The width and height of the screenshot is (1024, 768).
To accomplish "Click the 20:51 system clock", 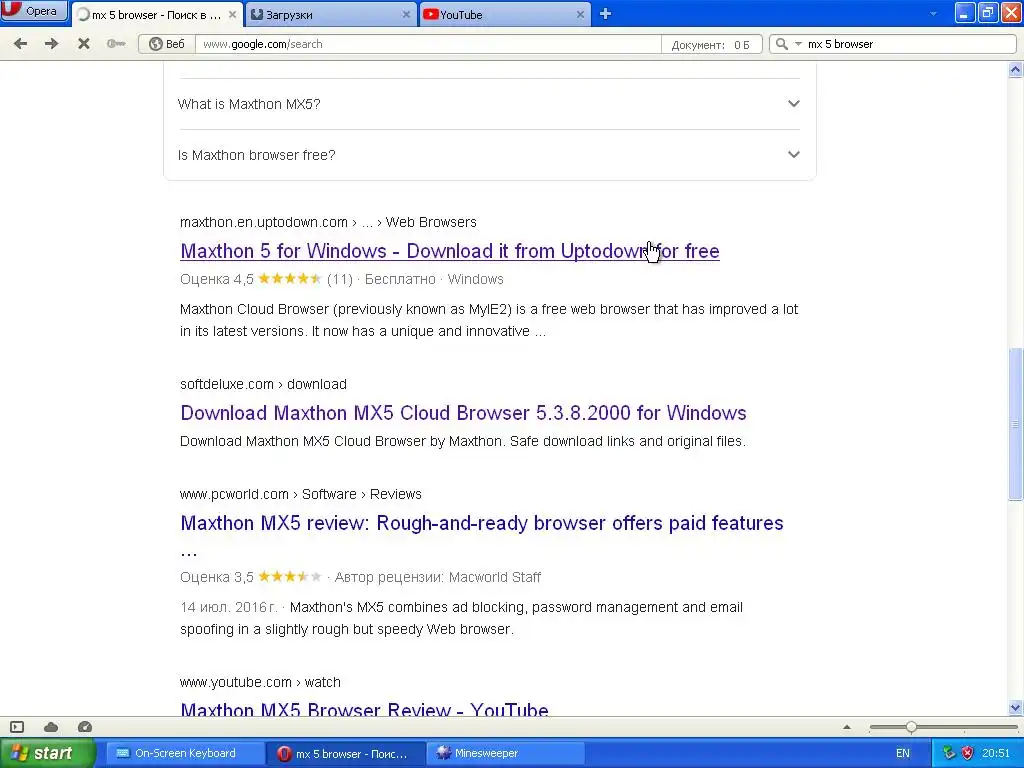I will [x=996, y=753].
